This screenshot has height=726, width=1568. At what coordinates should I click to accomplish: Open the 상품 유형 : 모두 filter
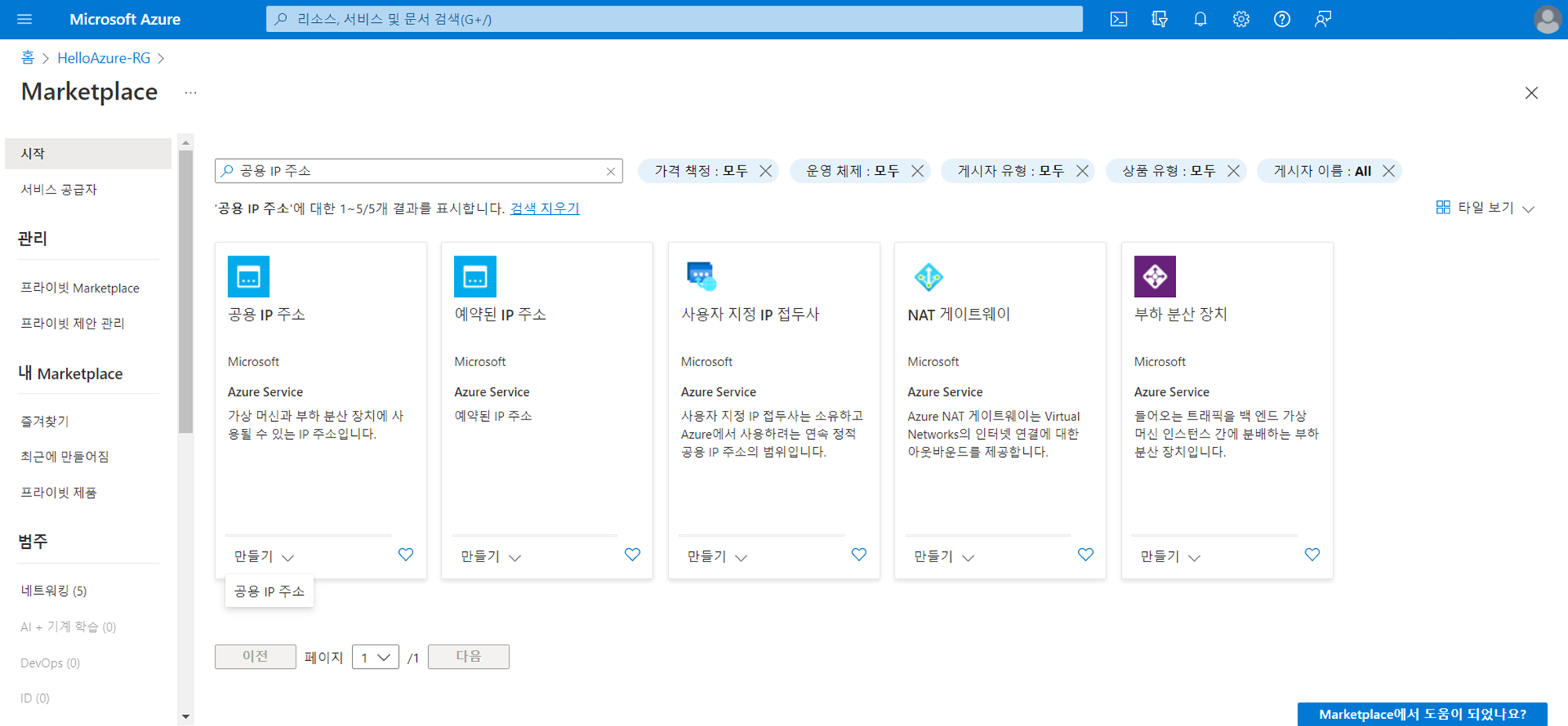coord(1168,171)
